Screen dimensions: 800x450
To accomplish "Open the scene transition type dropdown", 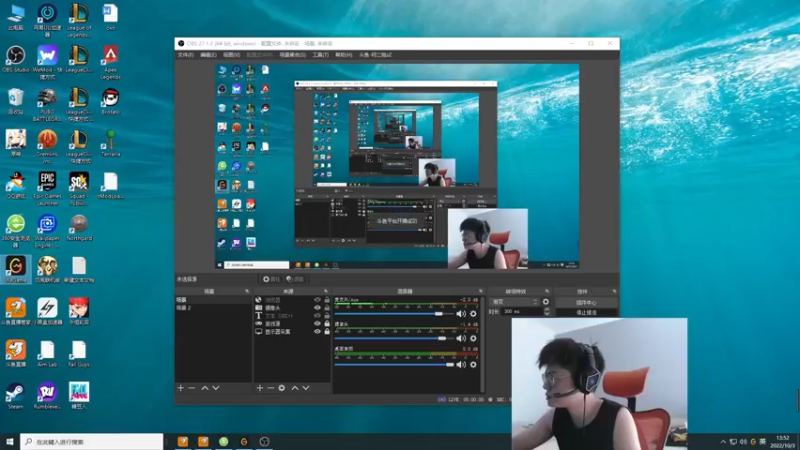I will [514, 302].
